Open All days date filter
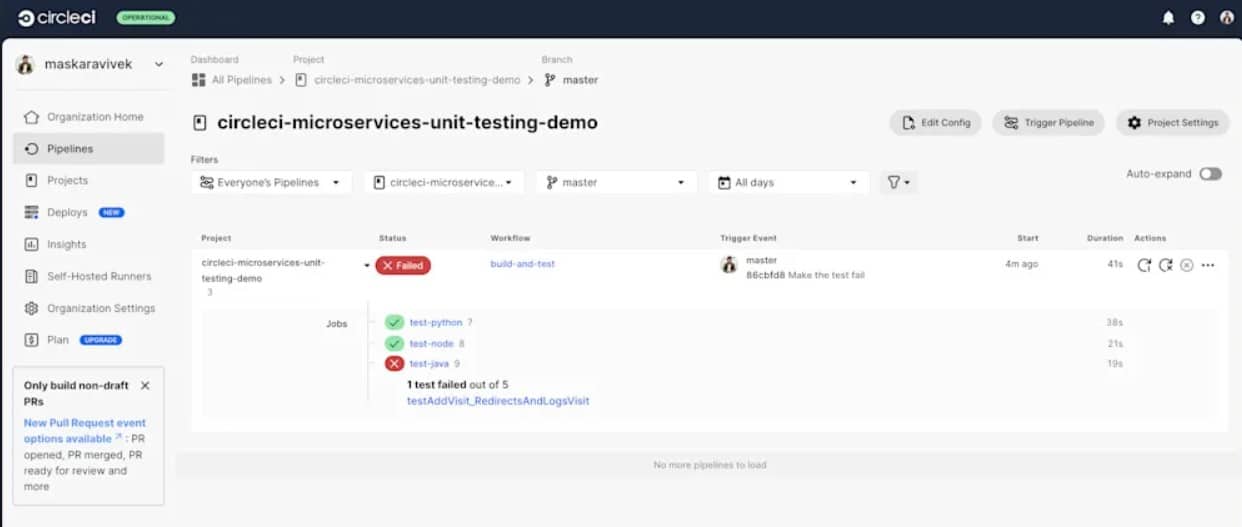This screenshot has height=527, width=1242. (788, 183)
